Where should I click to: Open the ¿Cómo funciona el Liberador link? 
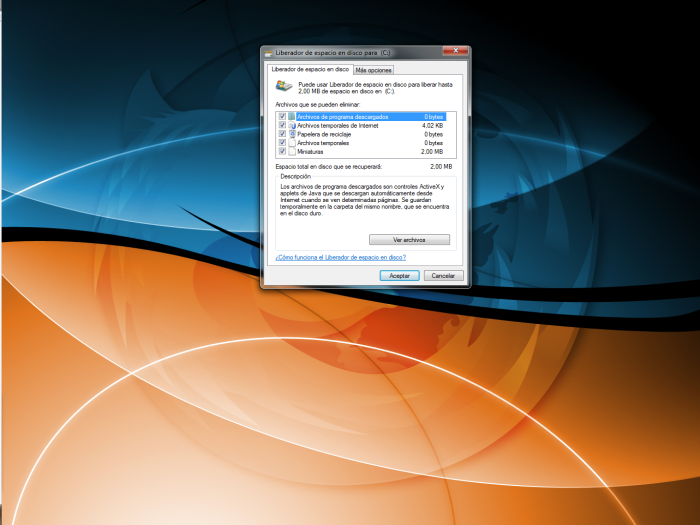(341, 258)
